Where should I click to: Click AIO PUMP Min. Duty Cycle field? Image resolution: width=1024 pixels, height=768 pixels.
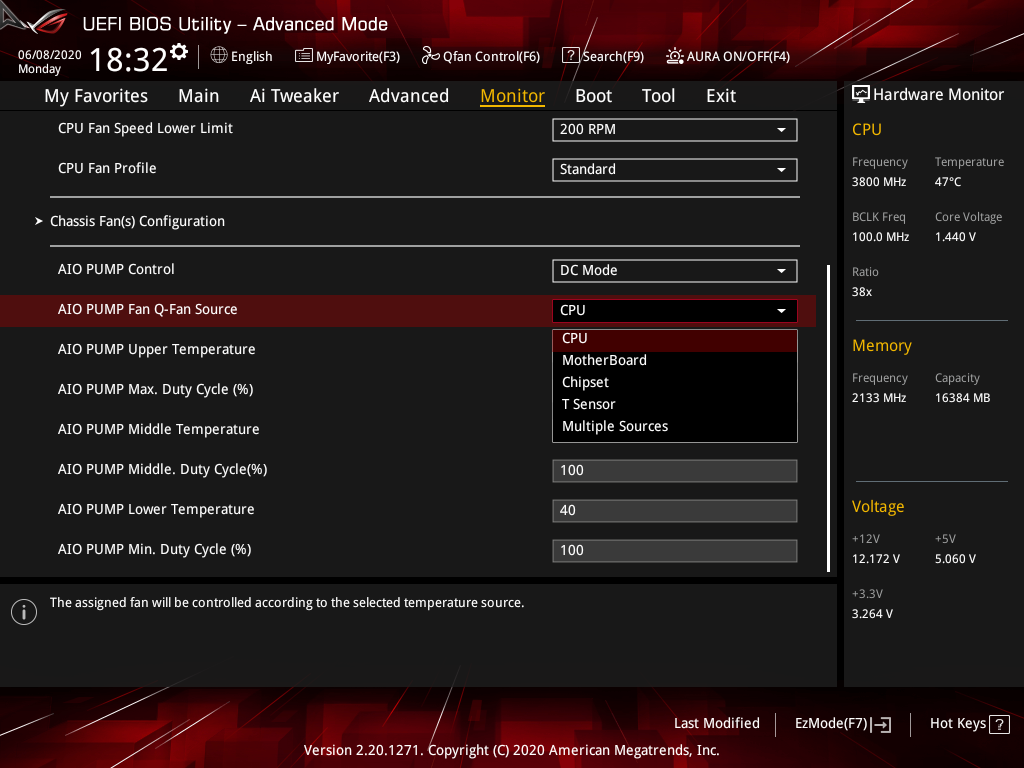(675, 551)
